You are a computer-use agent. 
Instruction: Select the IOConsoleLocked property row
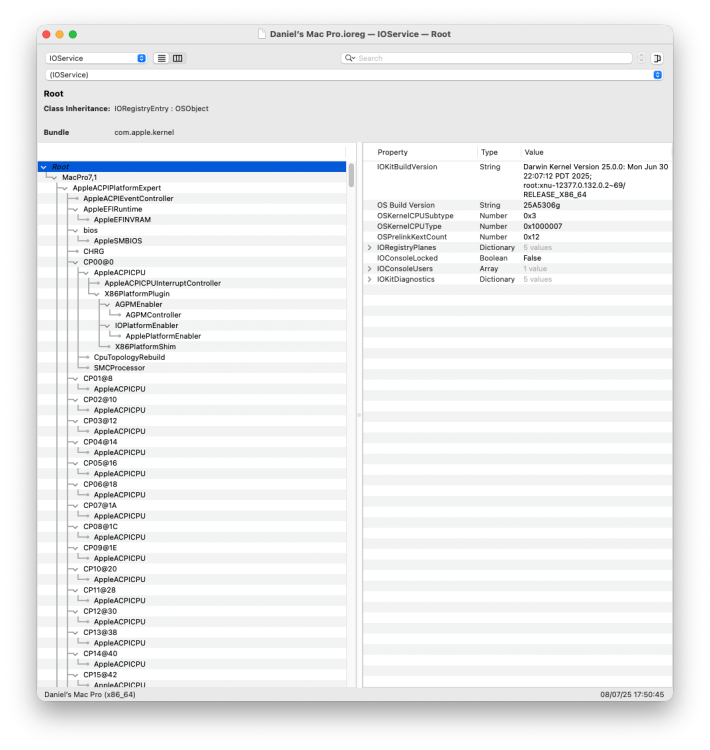[x=517, y=258]
